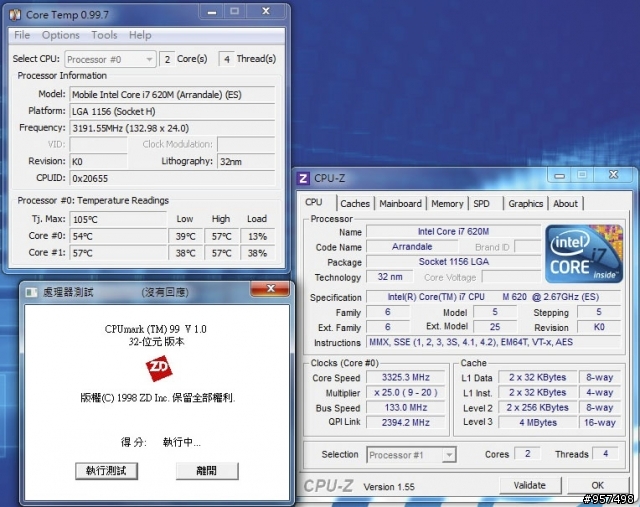Click the Level 3 cache value 4 MBytes

[538, 422]
